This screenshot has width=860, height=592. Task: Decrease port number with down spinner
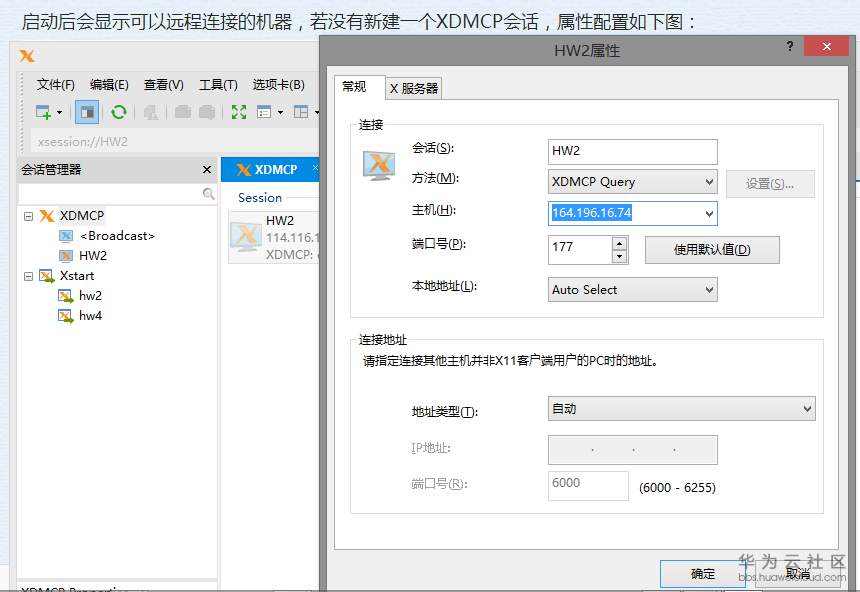point(620,257)
